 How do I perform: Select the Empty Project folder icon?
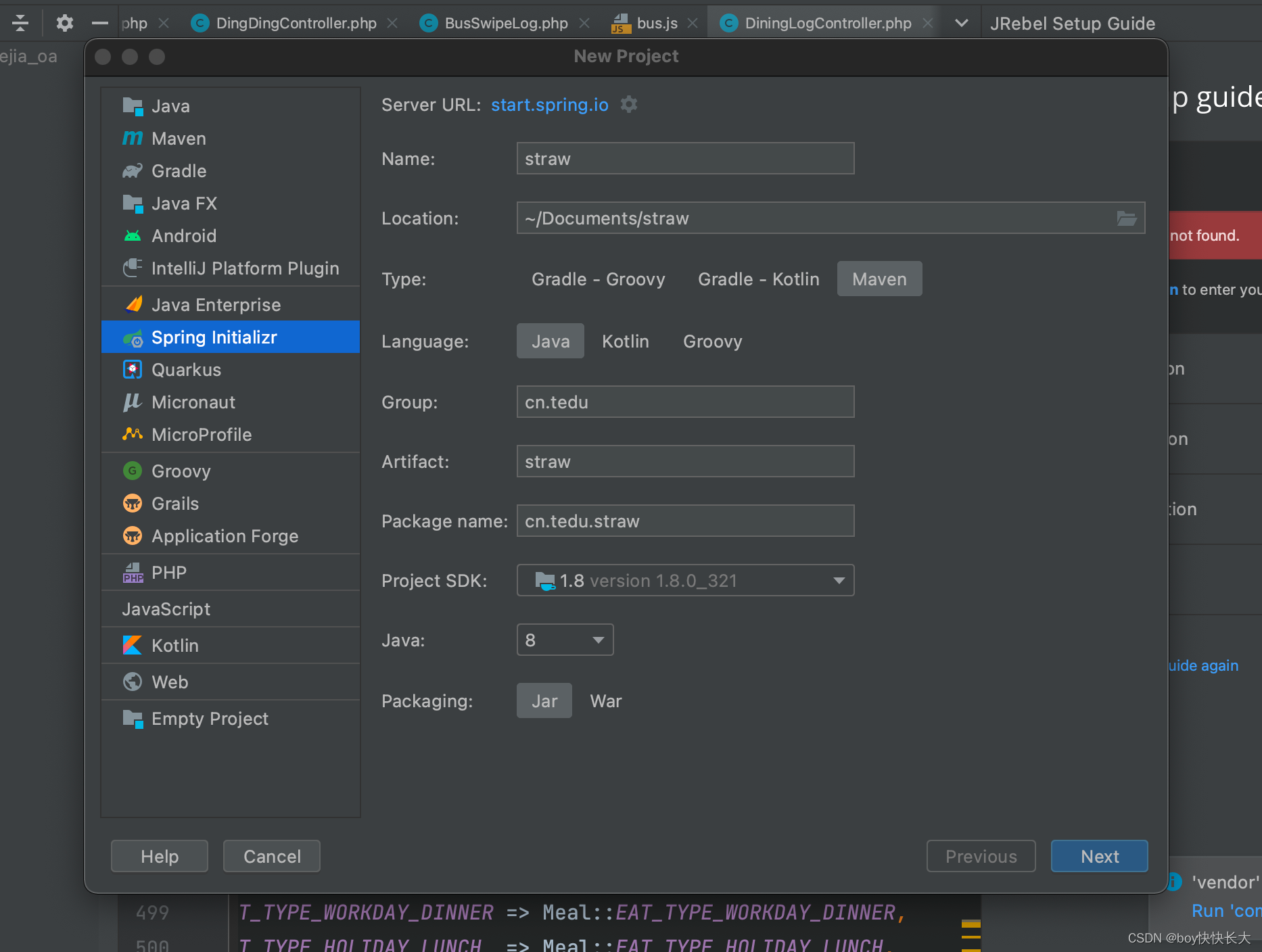click(133, 719)
